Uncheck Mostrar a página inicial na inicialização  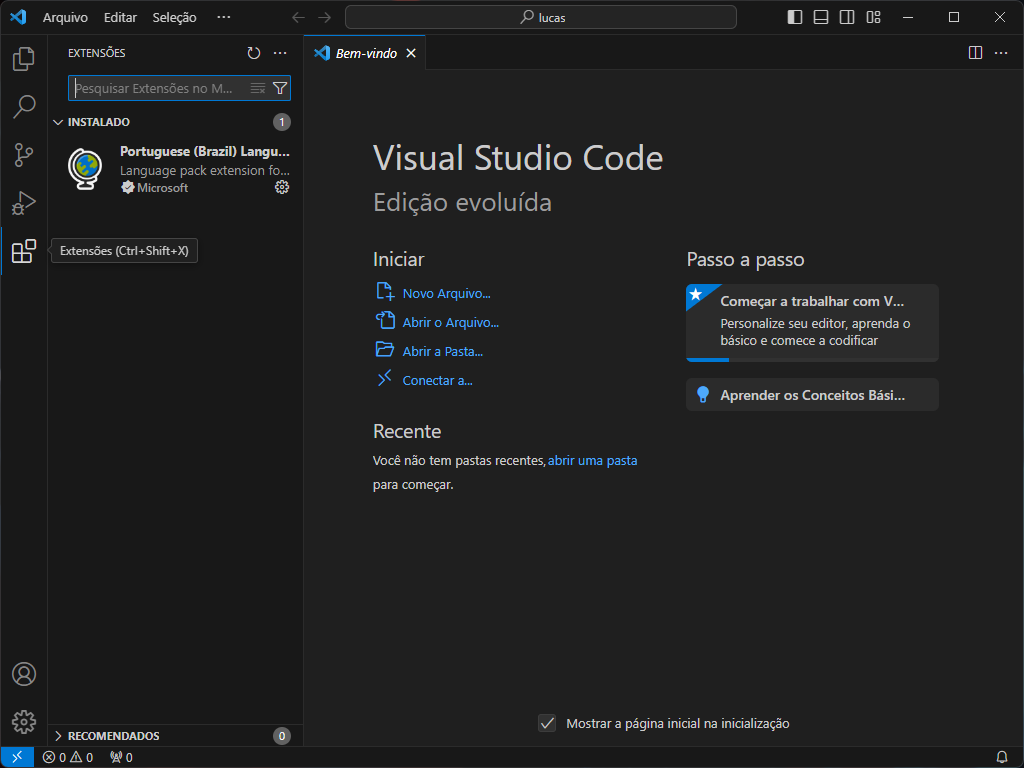tap(547, 723)
